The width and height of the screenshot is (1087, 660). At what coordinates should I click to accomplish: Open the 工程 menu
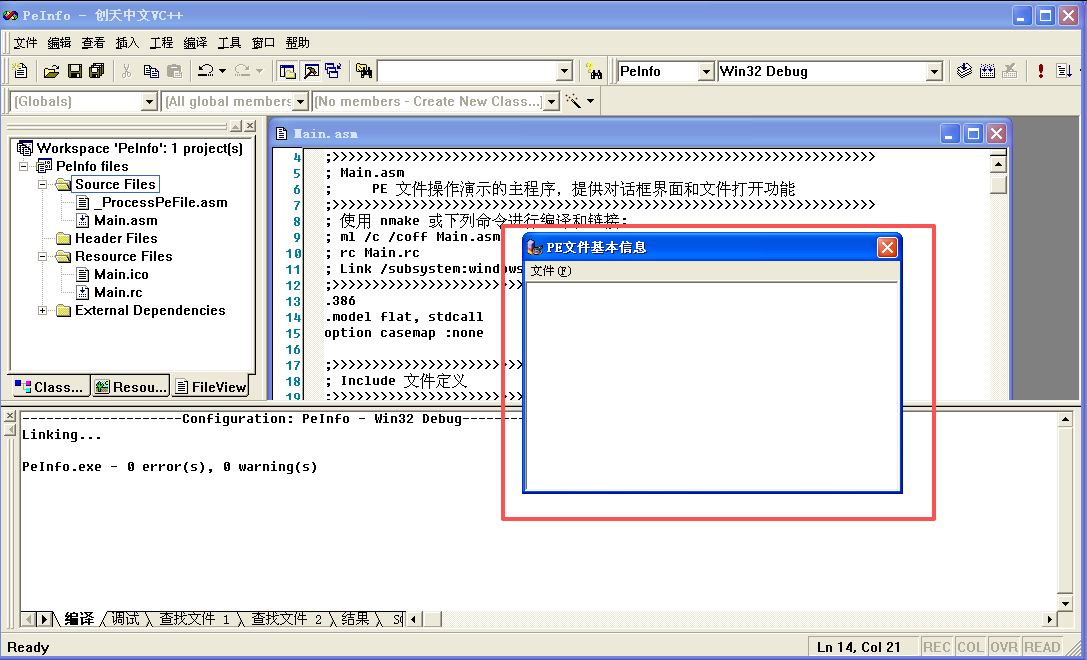tap(162, 43)
